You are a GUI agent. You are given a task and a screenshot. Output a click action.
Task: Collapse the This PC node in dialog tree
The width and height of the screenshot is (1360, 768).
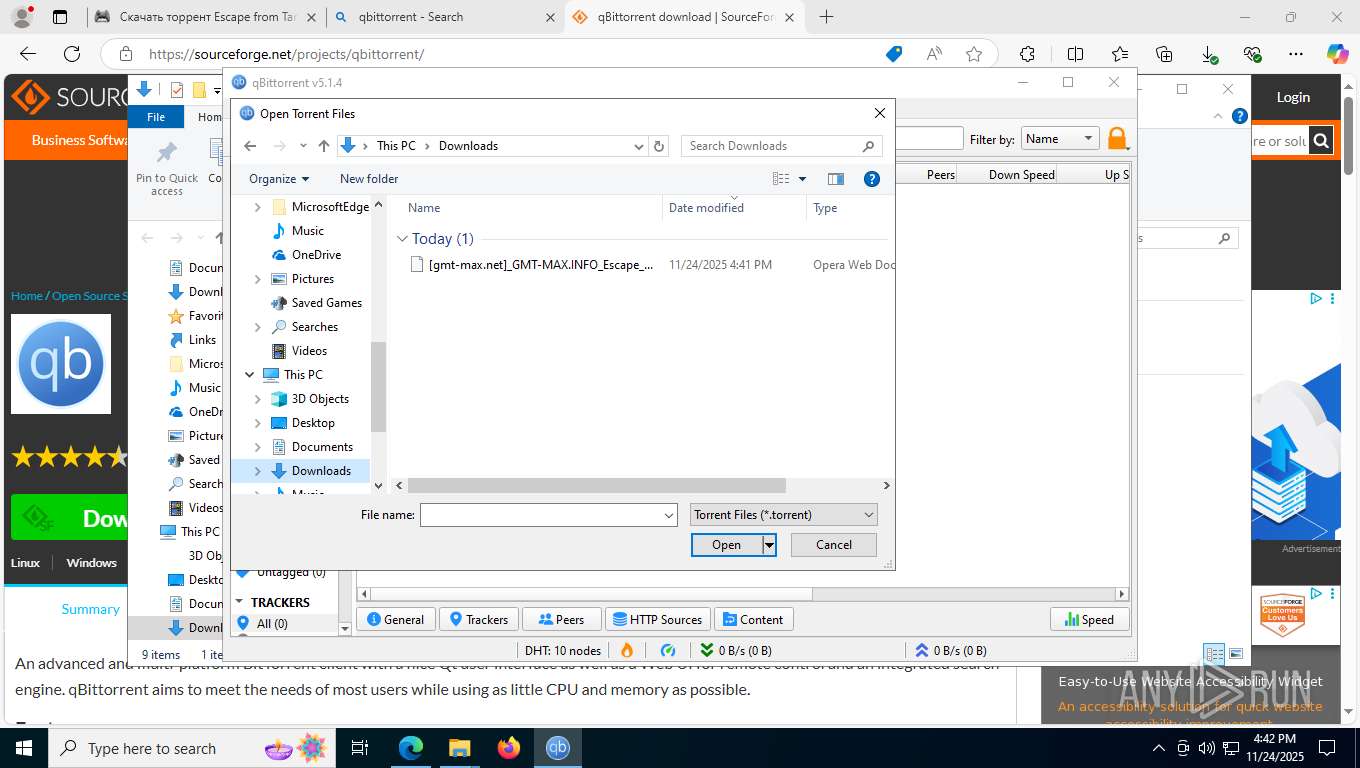tap(249, 375)
